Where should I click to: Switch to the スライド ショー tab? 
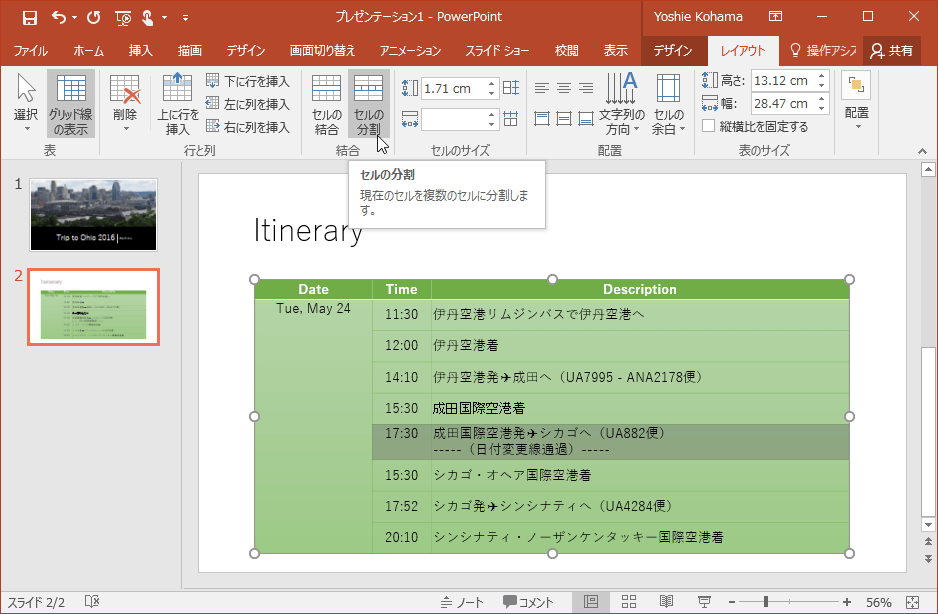point(498,51)
